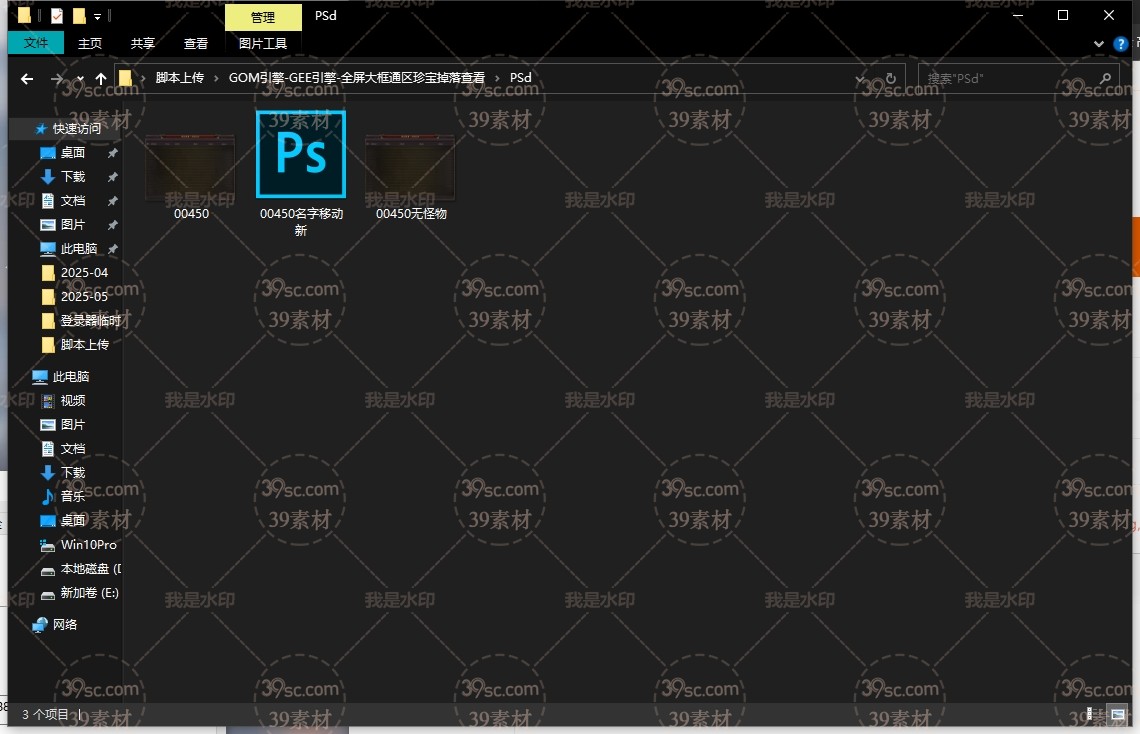The width and height of the screenshot is (1140, 734).
Task: Expand the address bar history dropdown
Action: (860, 78)
